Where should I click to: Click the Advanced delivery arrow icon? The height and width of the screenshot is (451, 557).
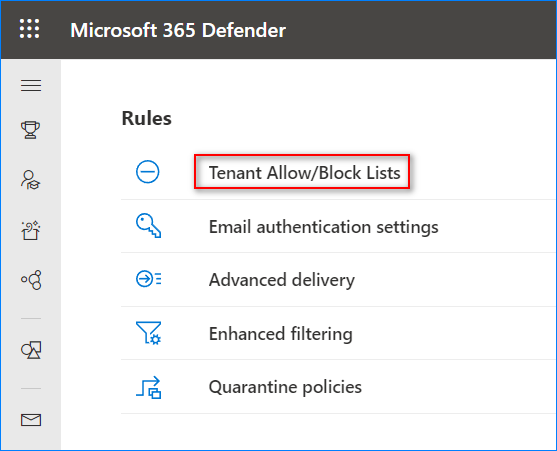pos(148,279)
